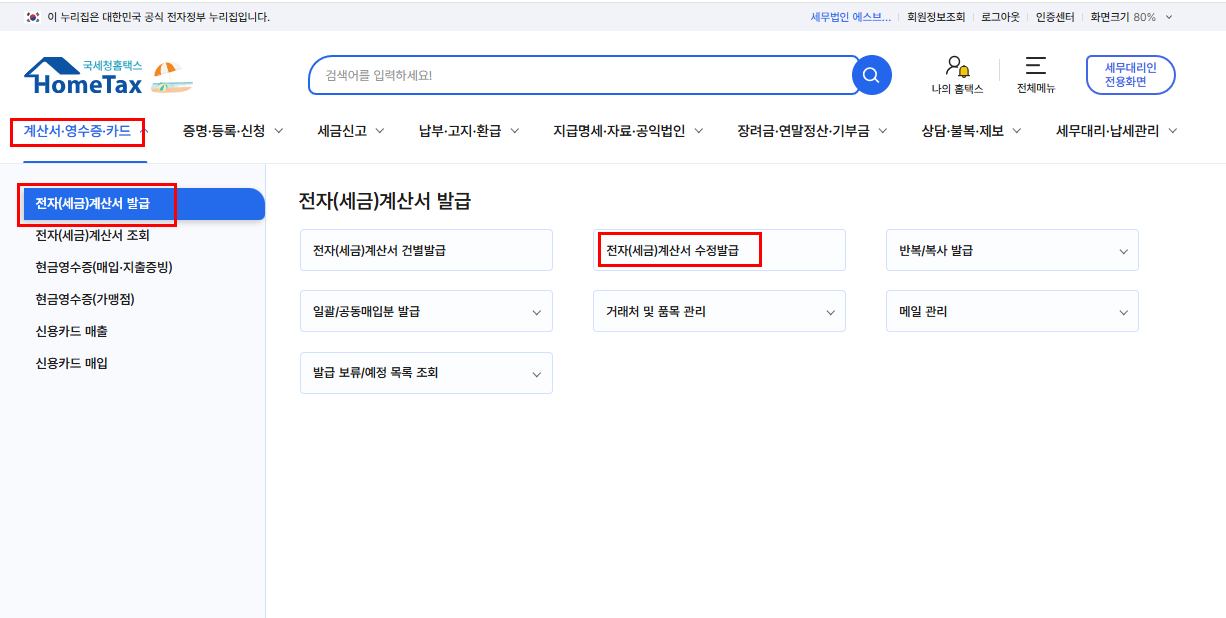Click the Korean flag icon
1226x618 pixels.
pos(33,17)
